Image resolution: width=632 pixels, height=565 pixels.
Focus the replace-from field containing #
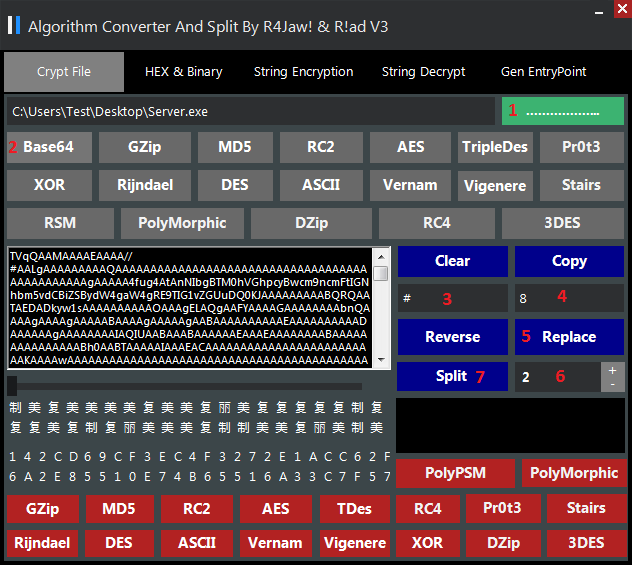(x=452, y=299)
